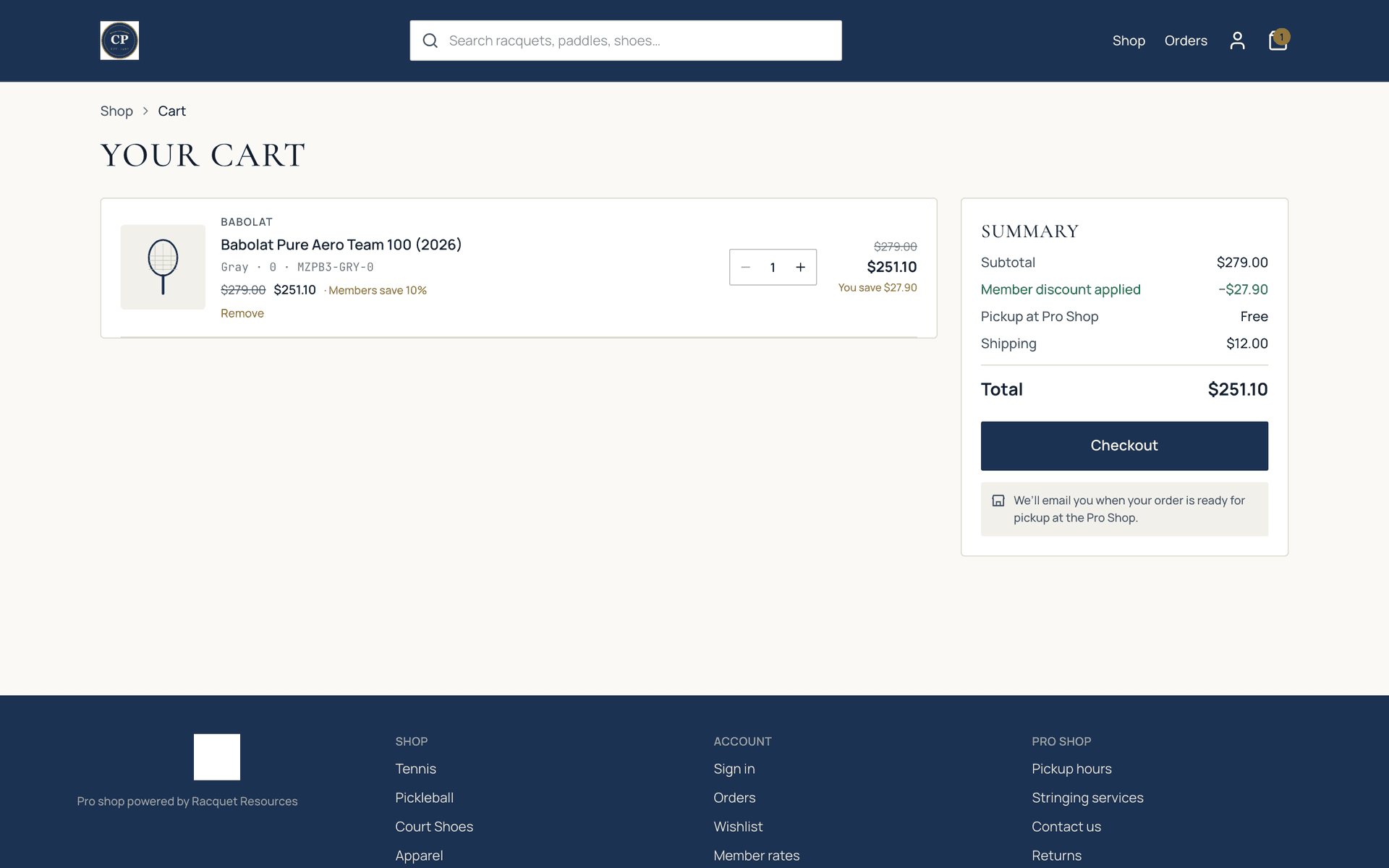Click the Subtotal $279.00 amount

[x=1242, y=263]
